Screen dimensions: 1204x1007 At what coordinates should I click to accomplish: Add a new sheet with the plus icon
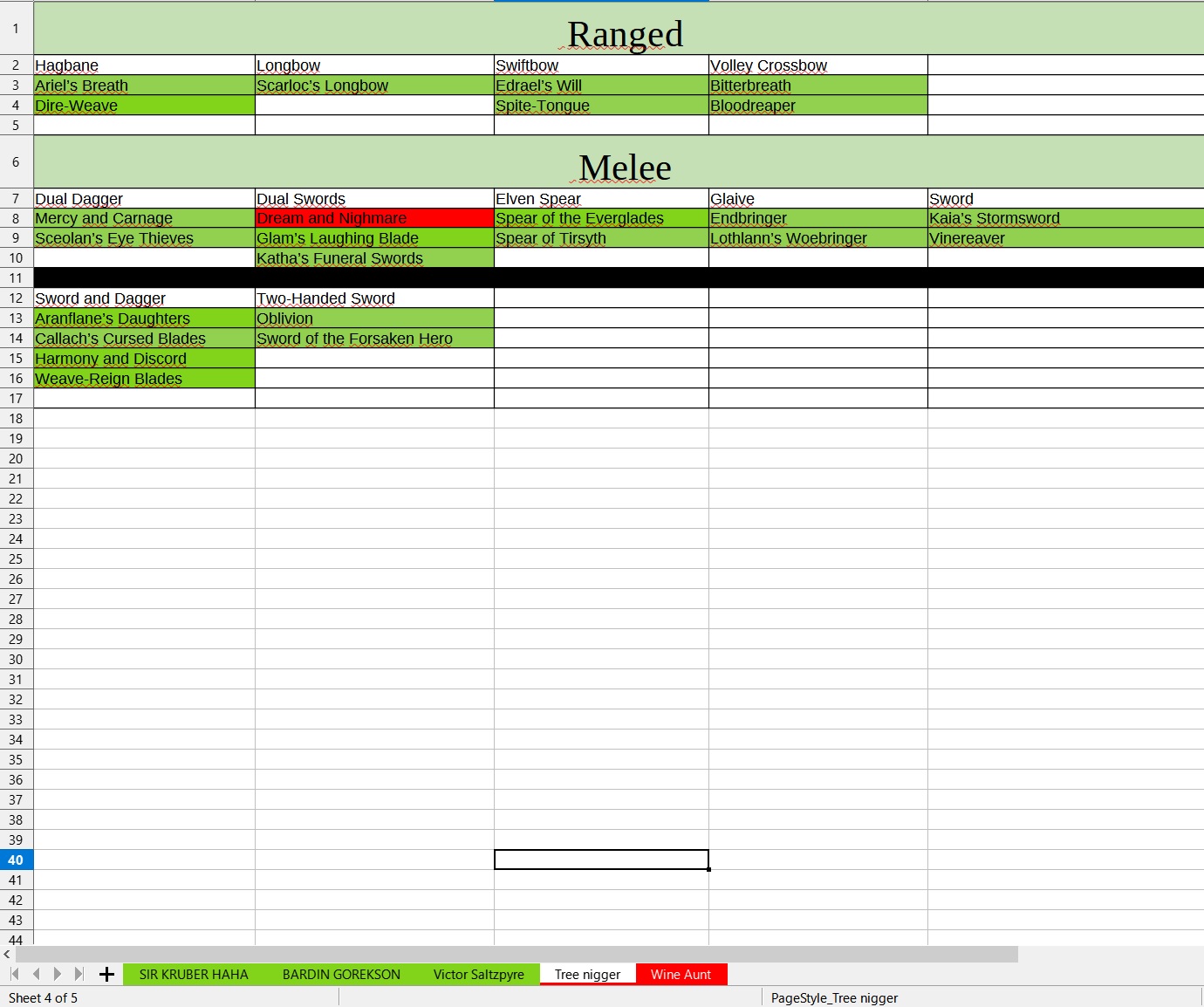coord(106,974)
